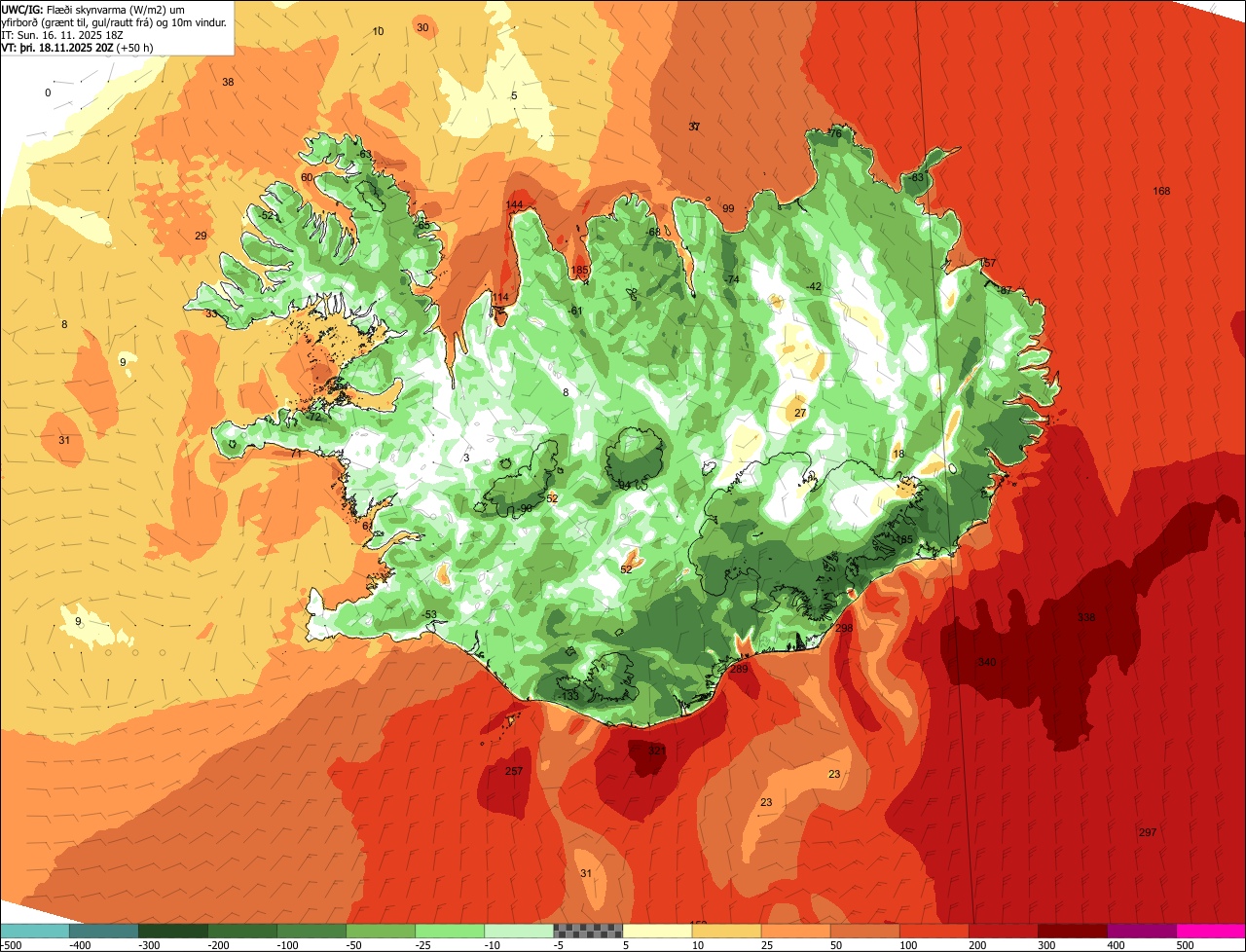Click the 3 value in west-central Iceland
The image size is (1246, 952).
click(466, 458)
